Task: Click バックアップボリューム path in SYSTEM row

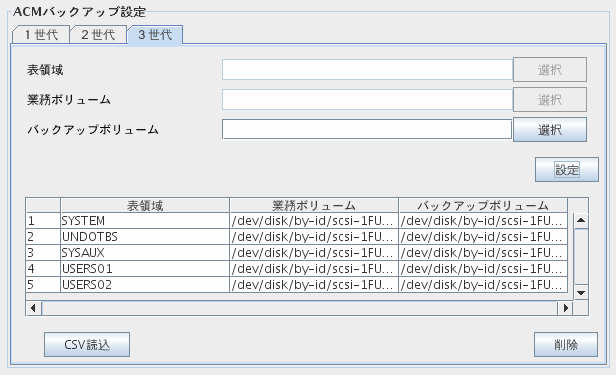Action: pyautogui.click(x=483, y=221)
